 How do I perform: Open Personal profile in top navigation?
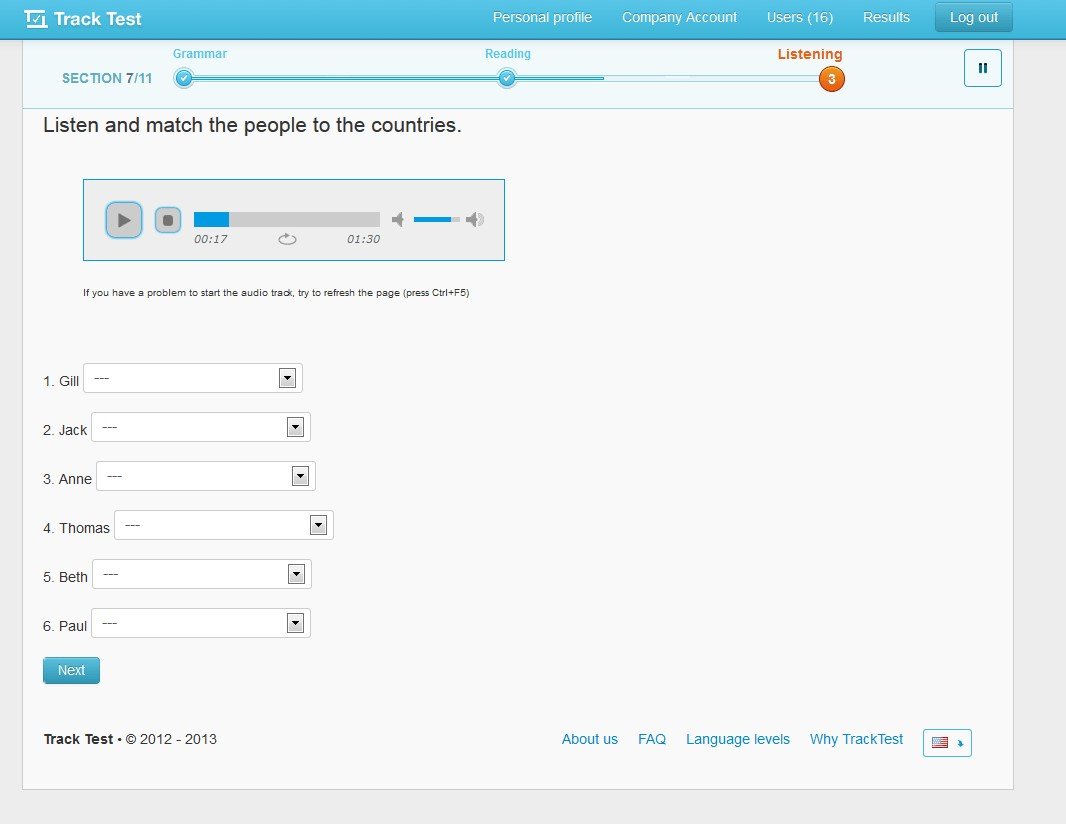tap(543, 18)
